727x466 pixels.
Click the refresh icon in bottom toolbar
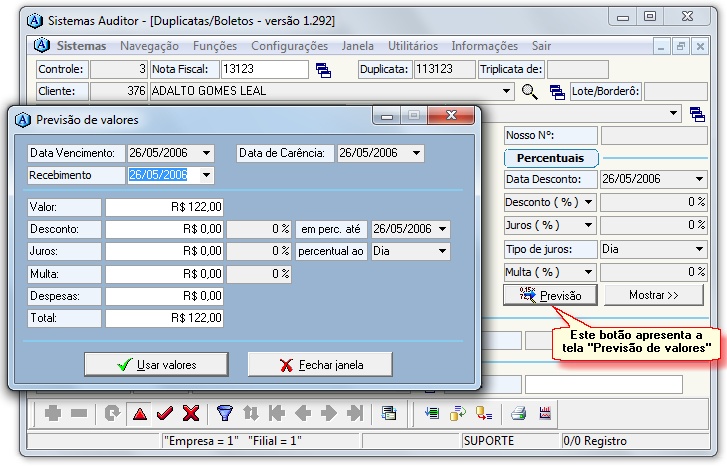(x=112, y=413)
